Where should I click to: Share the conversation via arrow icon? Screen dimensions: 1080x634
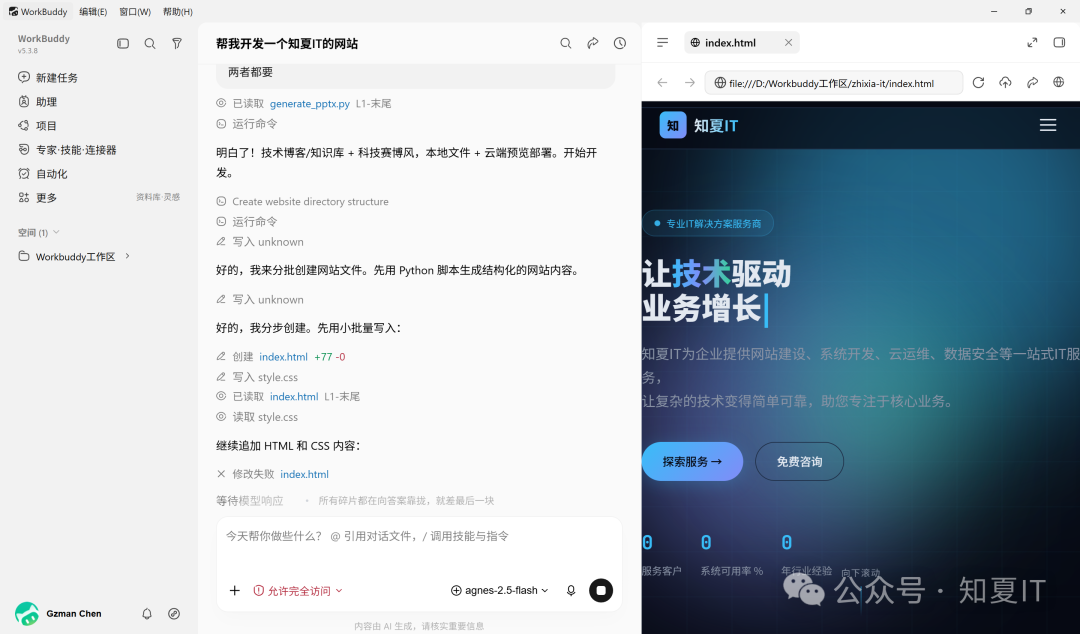pyautogui.click(x=592, y=43)
